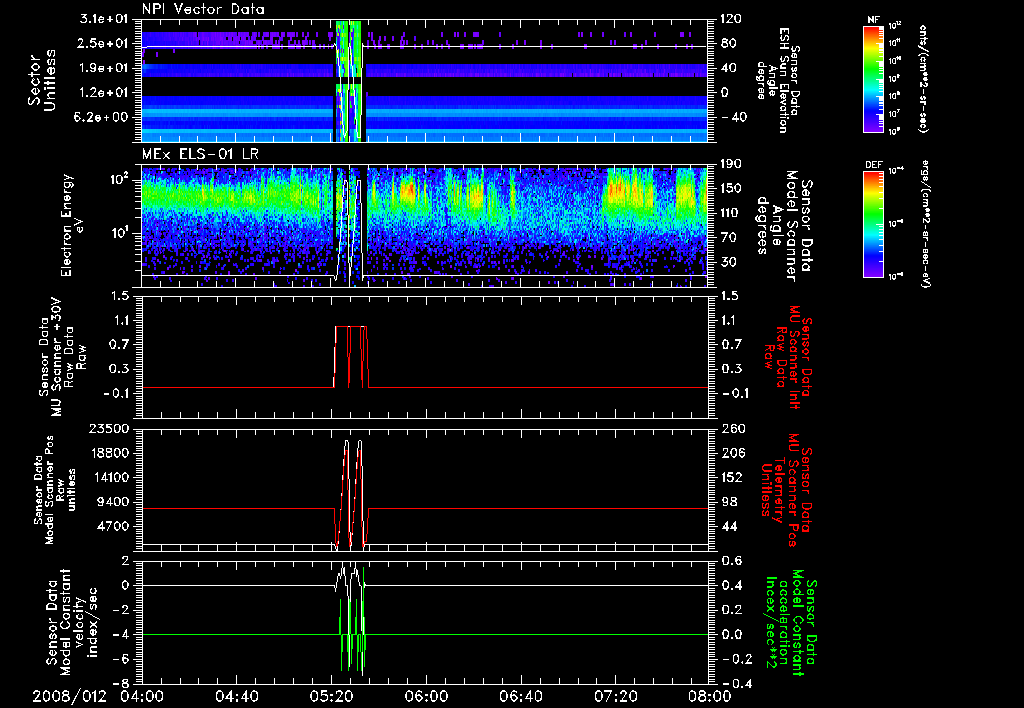Click the bright orange electron burst near 07:20
The image size is (1024, 708).
pos(617,190)
